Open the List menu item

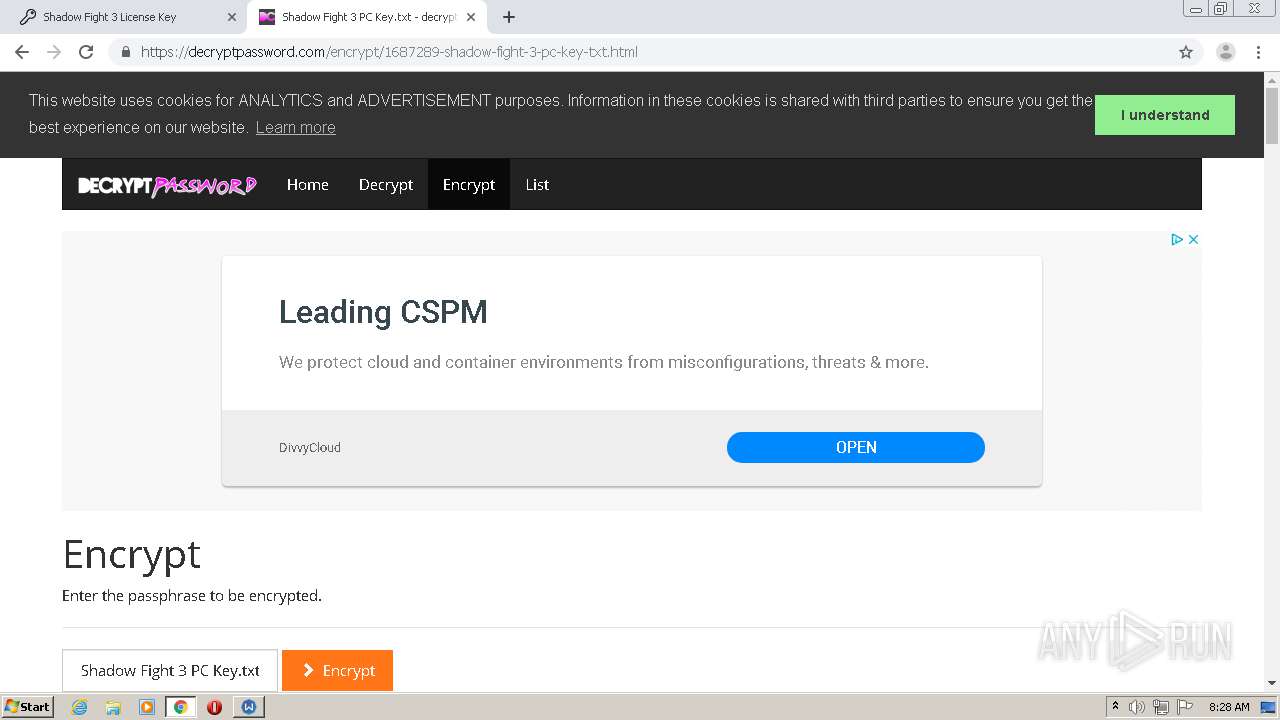537,184
